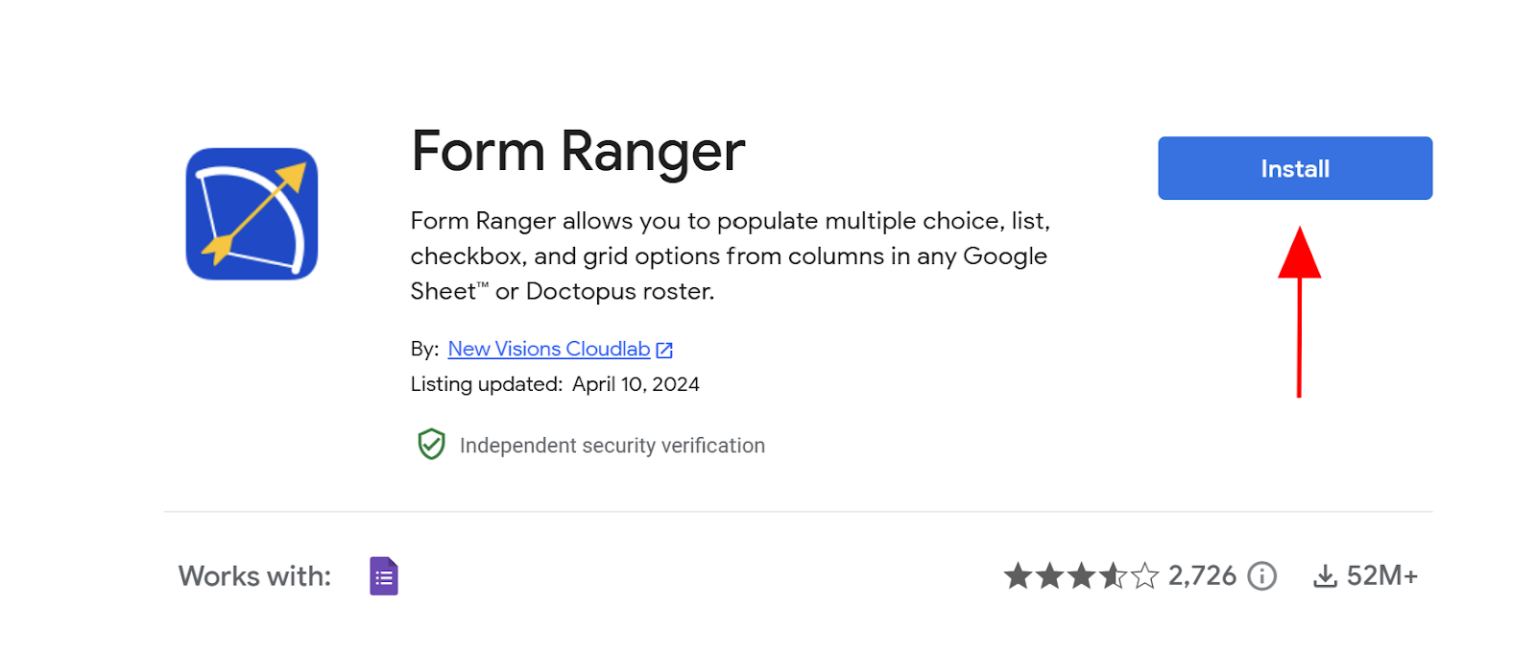The image size is (1536, 657).
Task: Click the info icon next to ratings
Action: [1262, 576]
